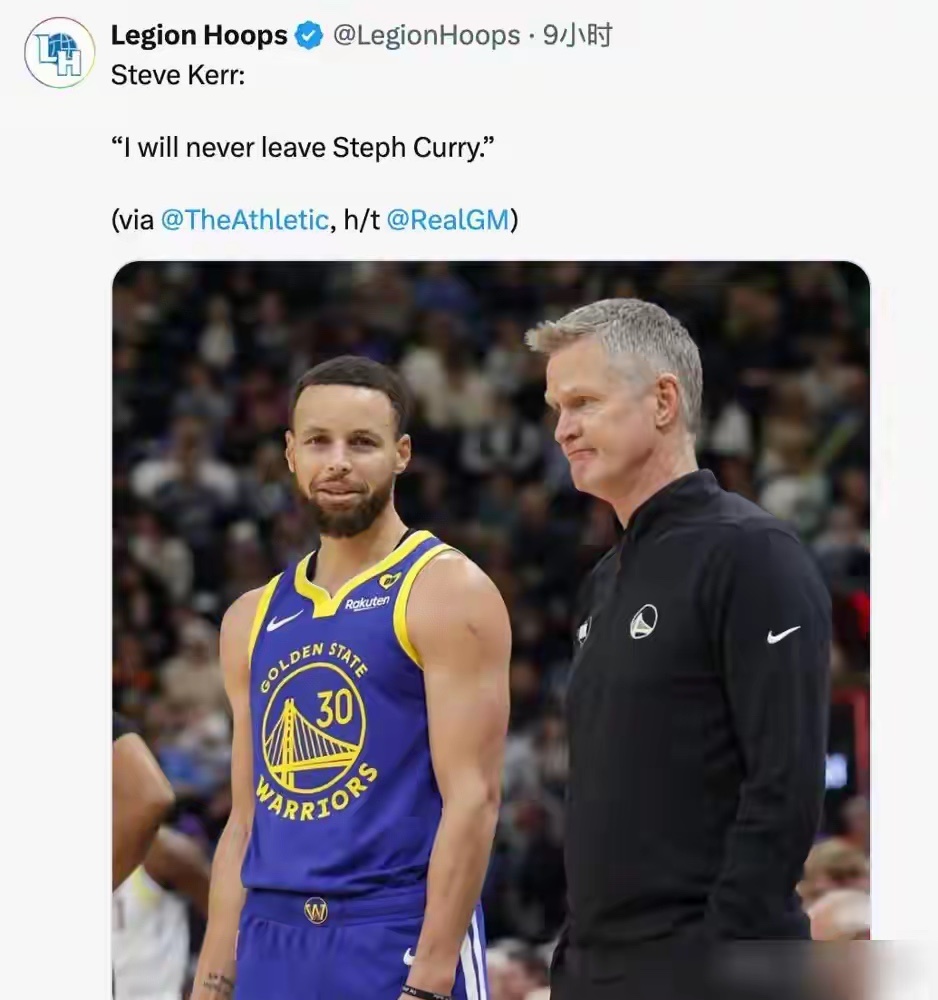Click the Nike swoosh on the blue jersey

(283, 621)
